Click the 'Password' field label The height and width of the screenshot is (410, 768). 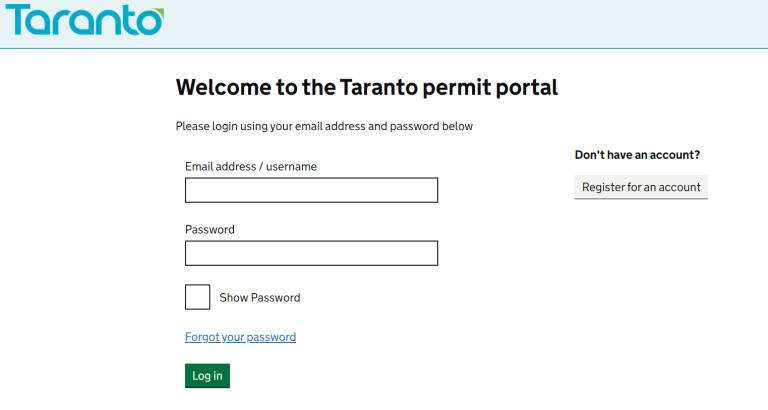point(210,230)
